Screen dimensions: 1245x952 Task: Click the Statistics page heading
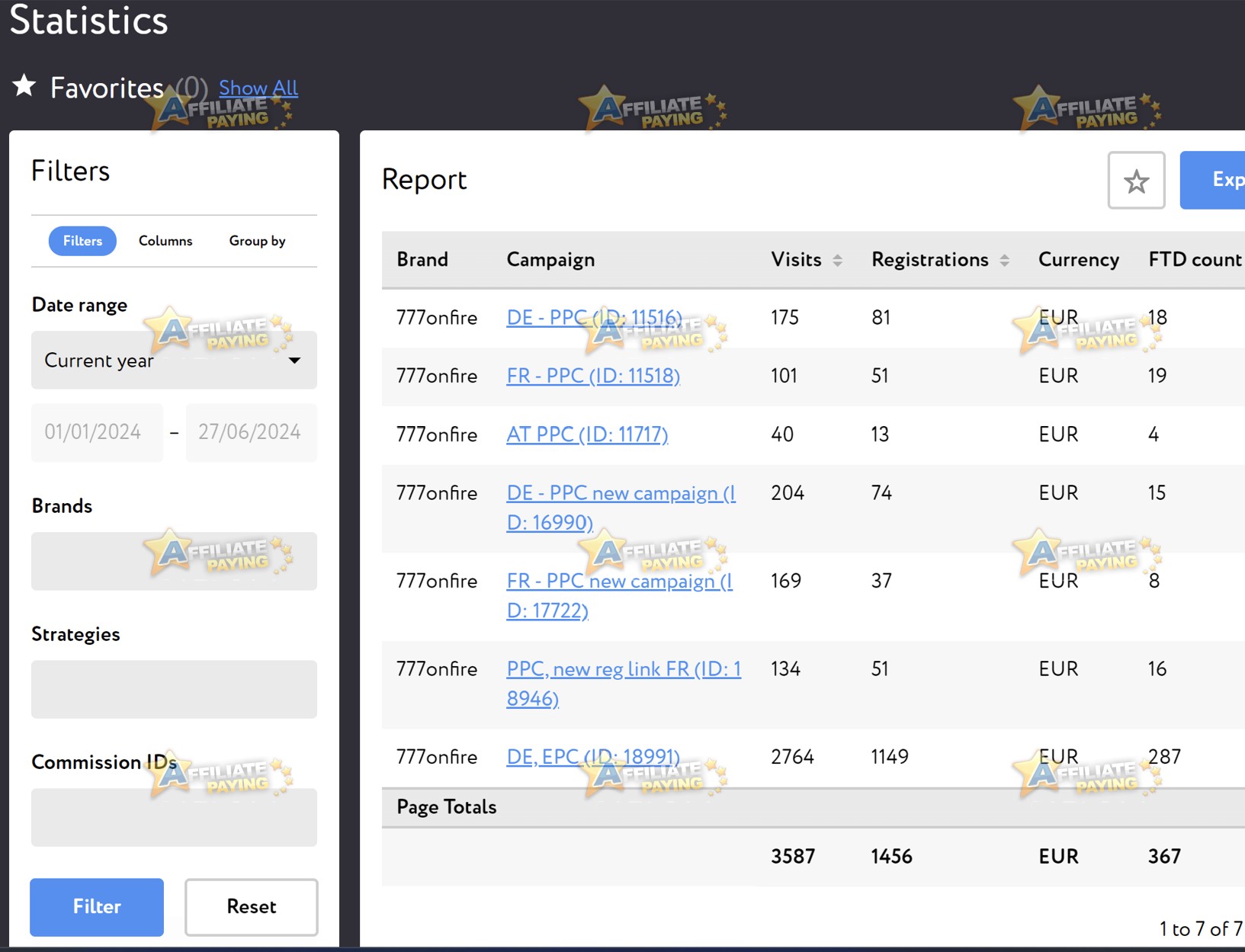[x=88, y=20]
